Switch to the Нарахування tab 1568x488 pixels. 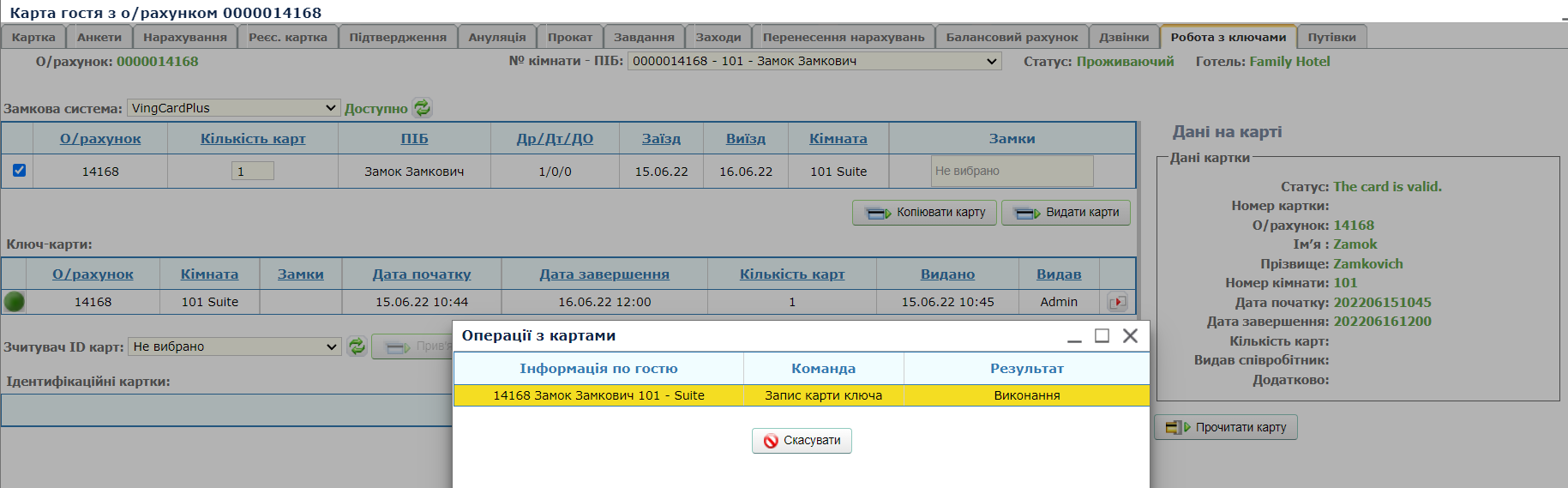click(185, 37)
